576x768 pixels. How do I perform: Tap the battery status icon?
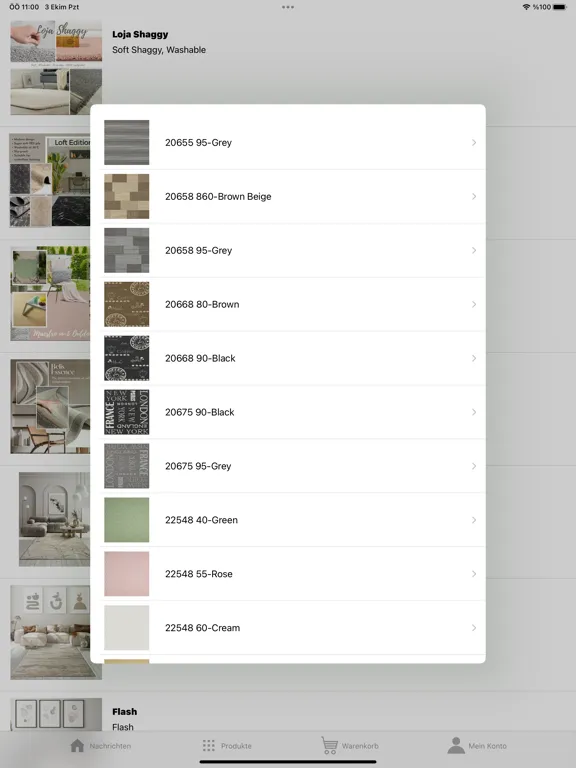[x=560, y=7]
